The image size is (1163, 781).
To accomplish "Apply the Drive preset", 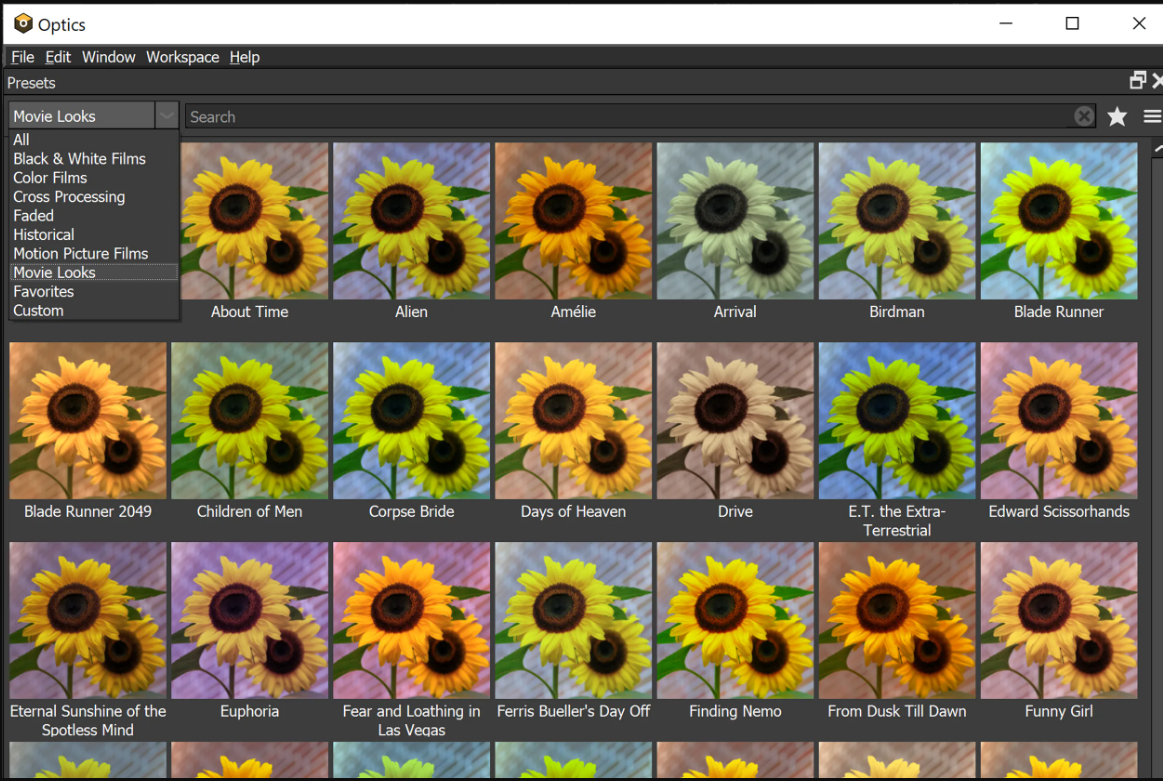I will [735, 421].
